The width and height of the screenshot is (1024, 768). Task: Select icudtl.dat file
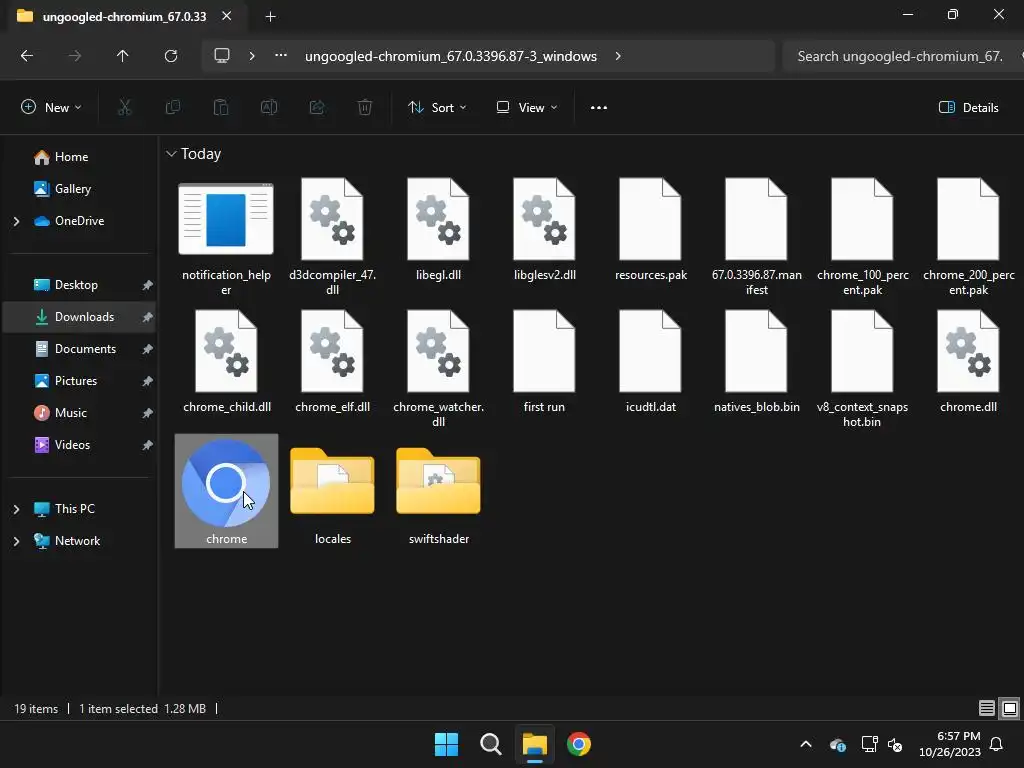[x=650, y=362]
